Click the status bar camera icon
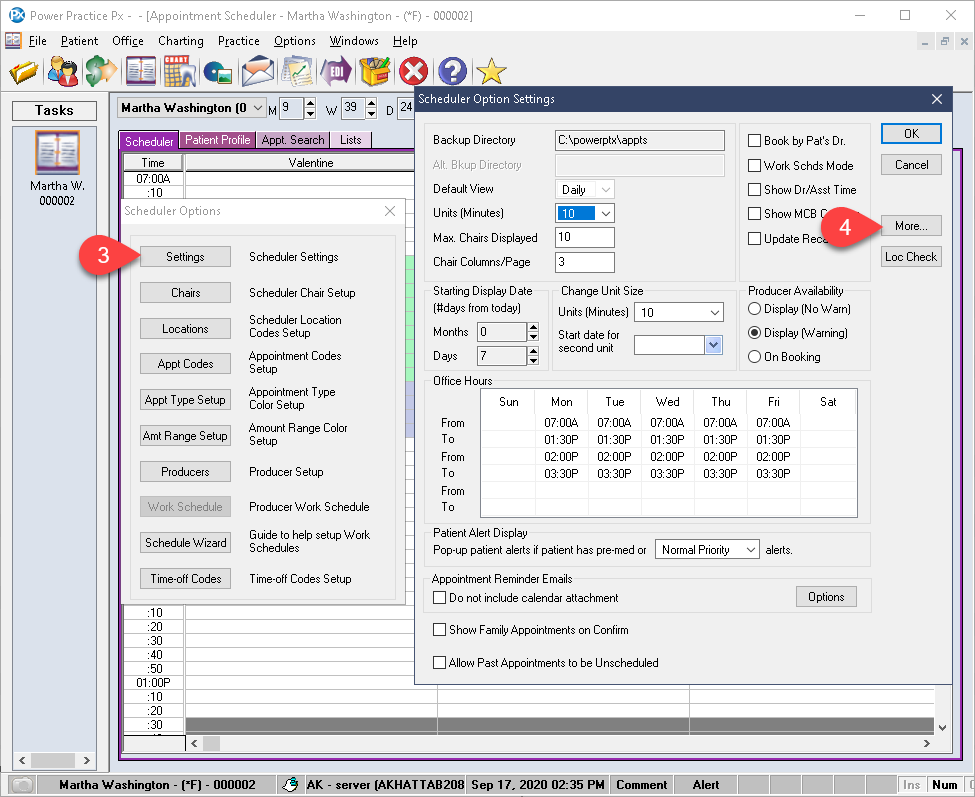Viewport: 975px width, 797px height. 23,785
